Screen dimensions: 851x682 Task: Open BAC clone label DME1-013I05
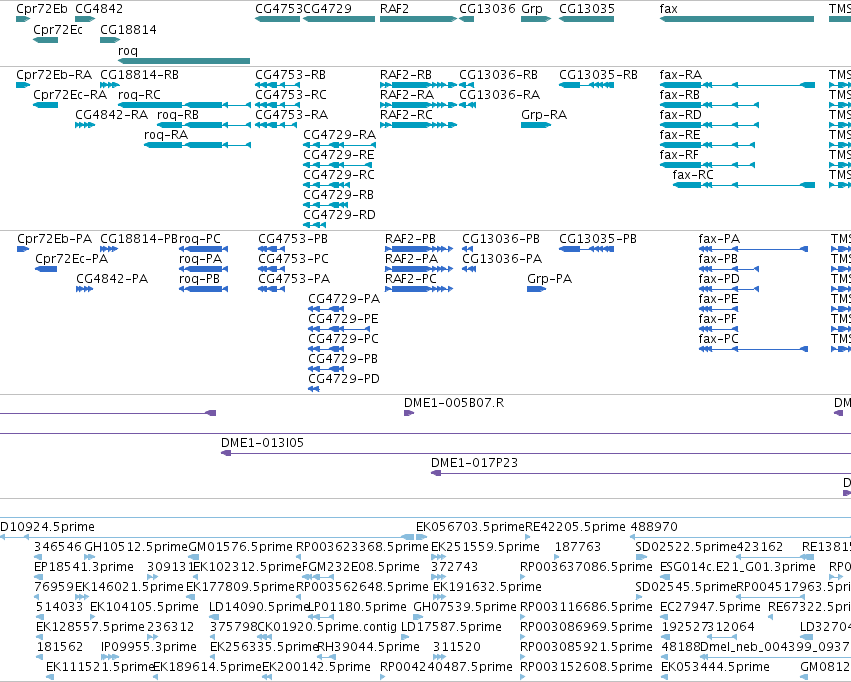(262, 443)
